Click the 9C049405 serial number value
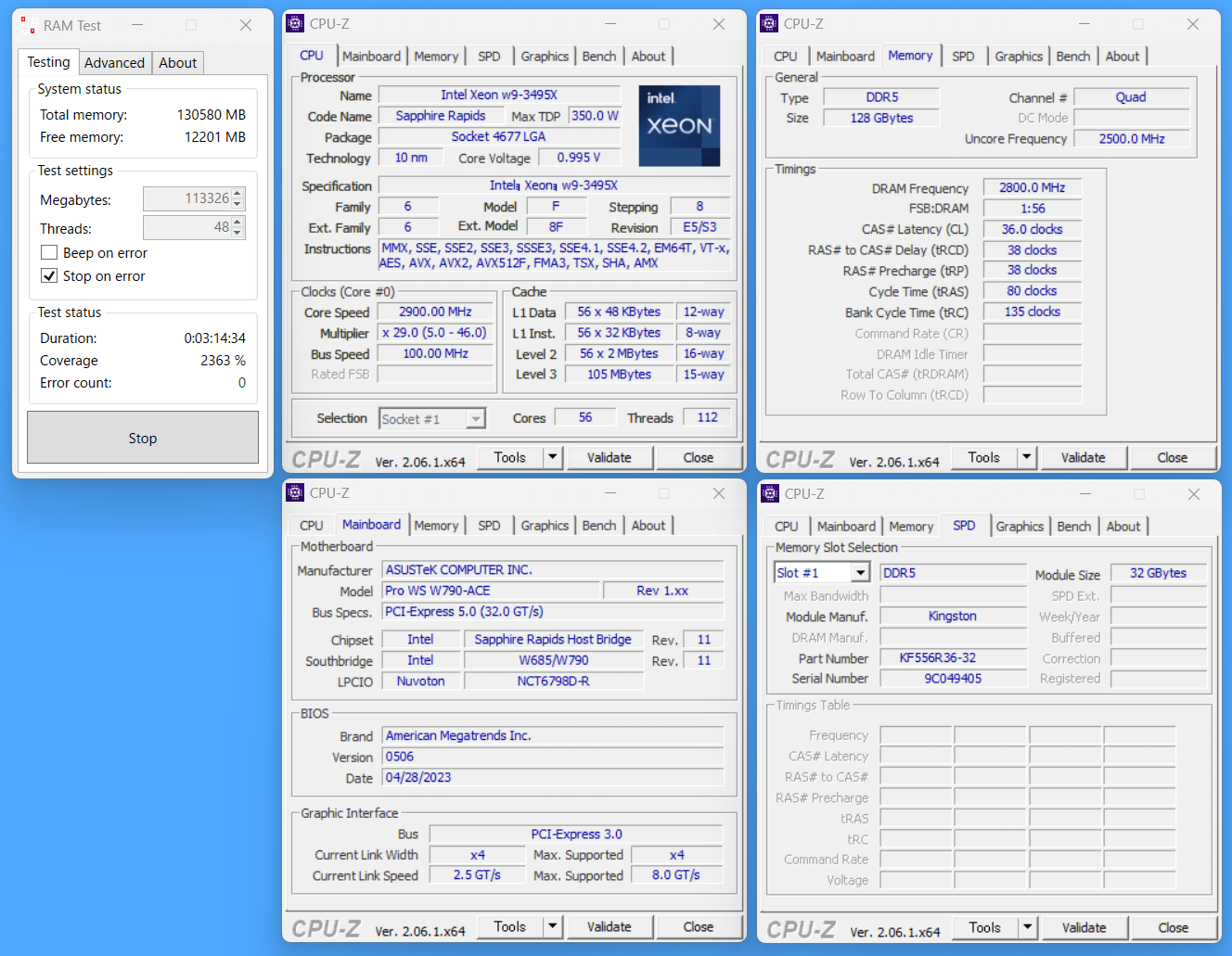Viewport: 1232px width, 956px height. pos(954,679)
